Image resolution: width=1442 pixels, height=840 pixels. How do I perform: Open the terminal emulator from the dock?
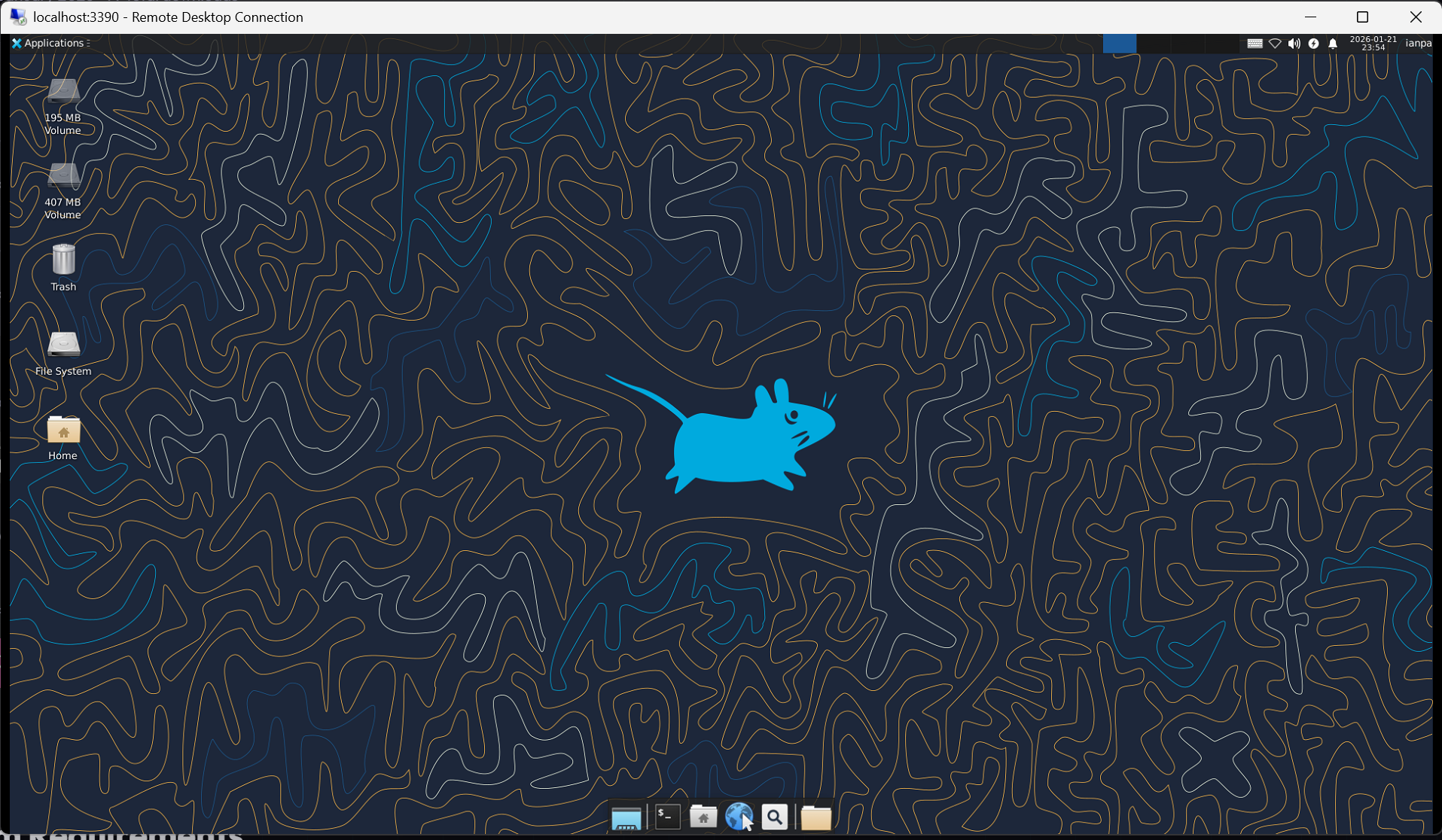click(666, 817)
